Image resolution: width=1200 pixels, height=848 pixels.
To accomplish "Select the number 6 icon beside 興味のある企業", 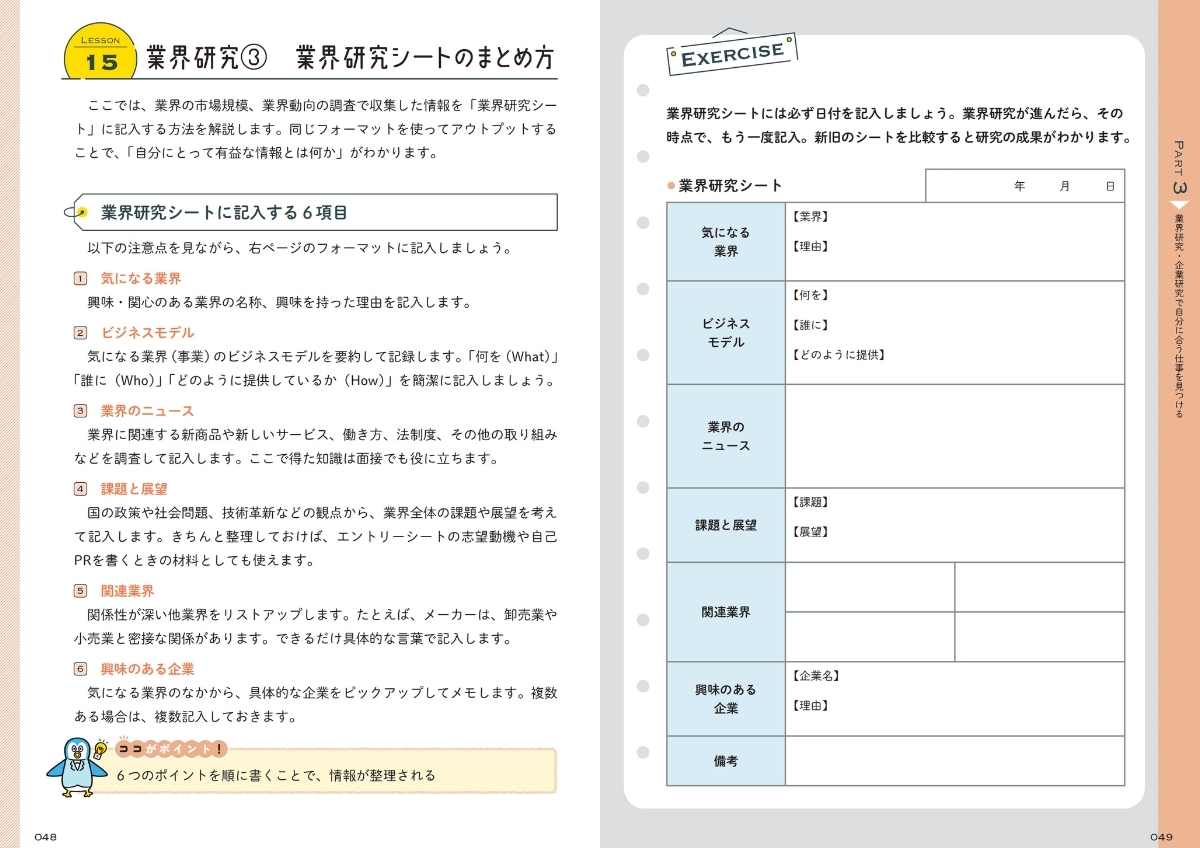I will click(81, 669).
